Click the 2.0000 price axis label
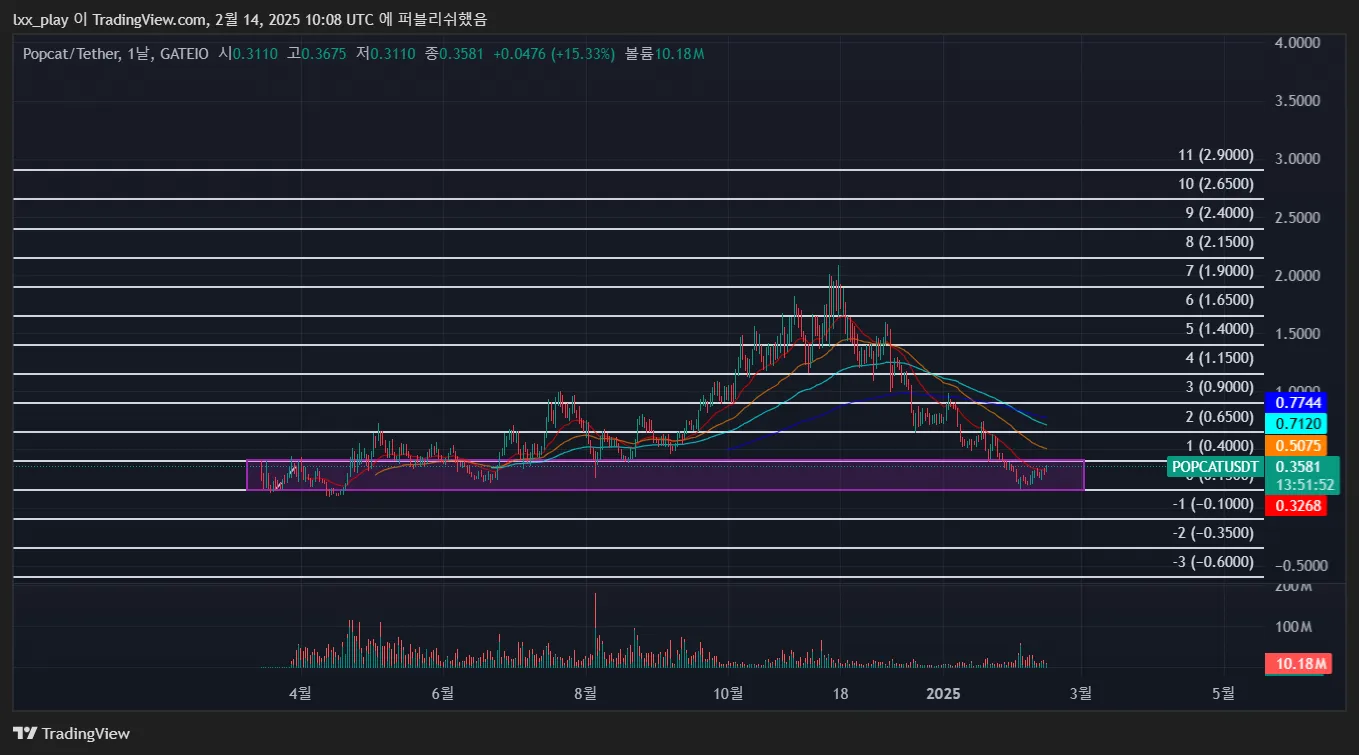Image resolution: width=1359 pixels, height=755 pixels. tap(1299, 275)
